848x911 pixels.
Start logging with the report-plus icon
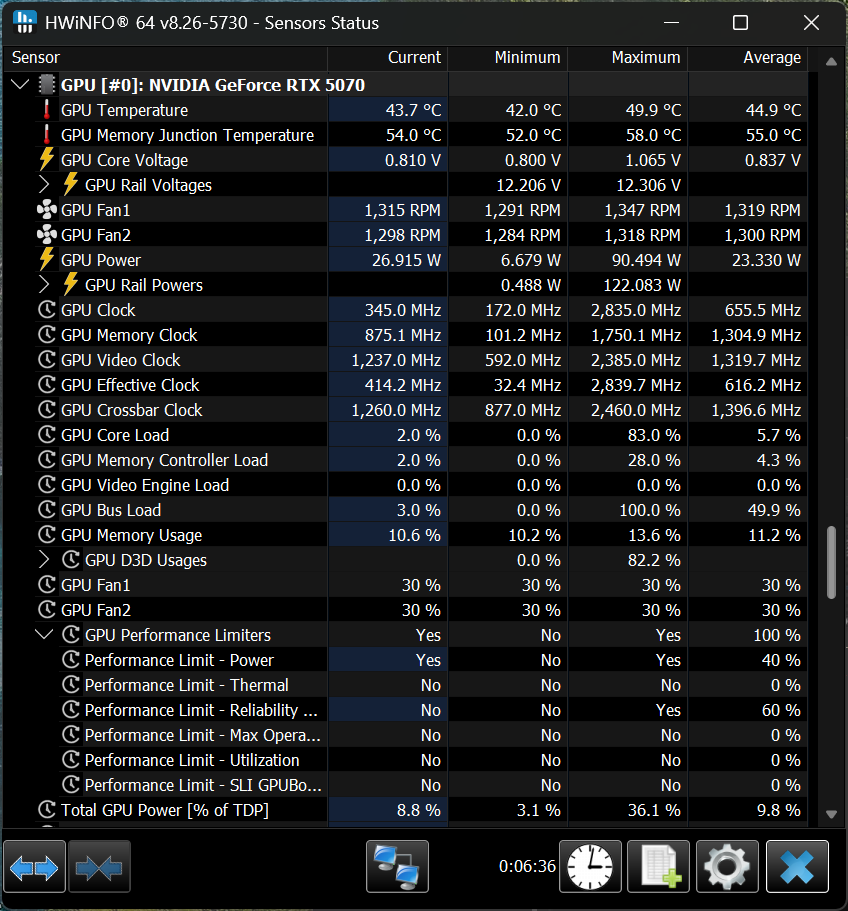coord(658,866)
